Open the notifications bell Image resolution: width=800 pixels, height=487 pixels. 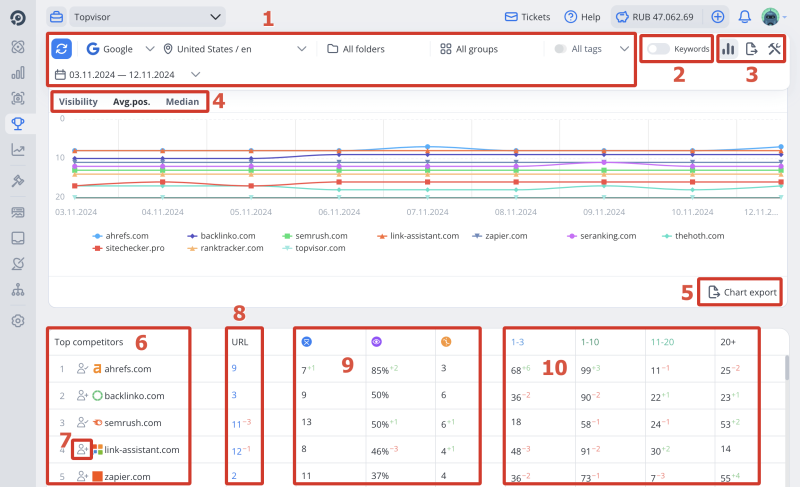coord(744,17)
